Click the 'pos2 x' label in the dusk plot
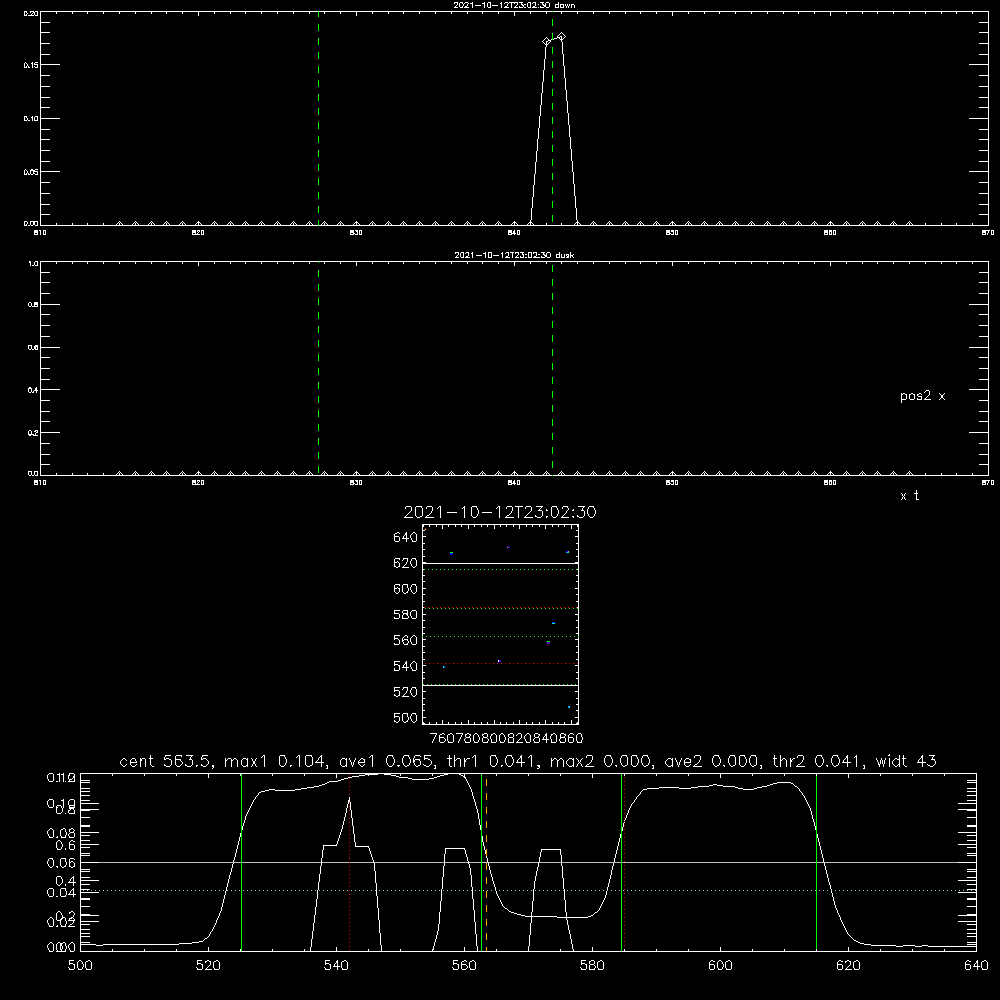 coord(922,396)
